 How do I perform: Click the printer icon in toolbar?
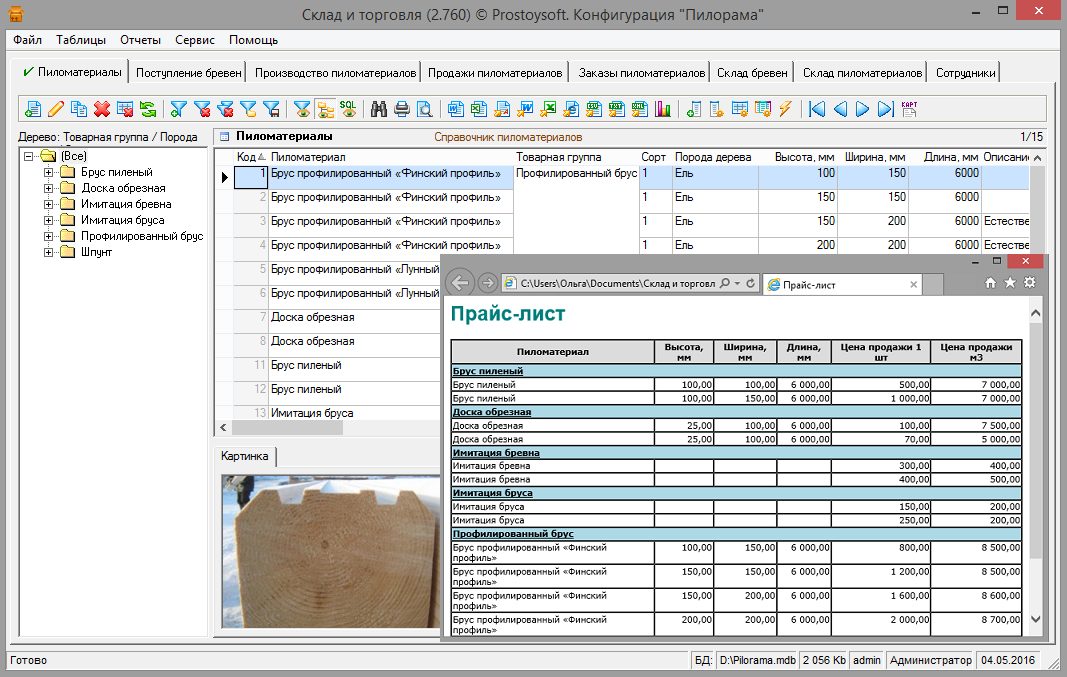click(402, 109)
